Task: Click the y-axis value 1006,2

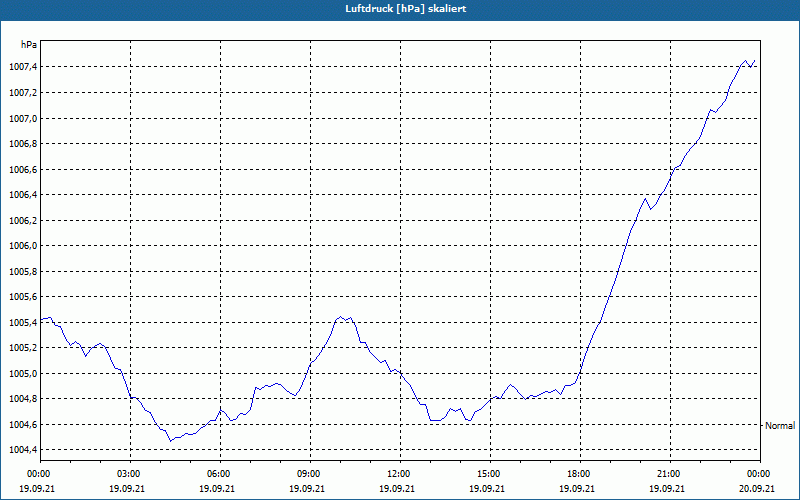Action: point(22,220)
